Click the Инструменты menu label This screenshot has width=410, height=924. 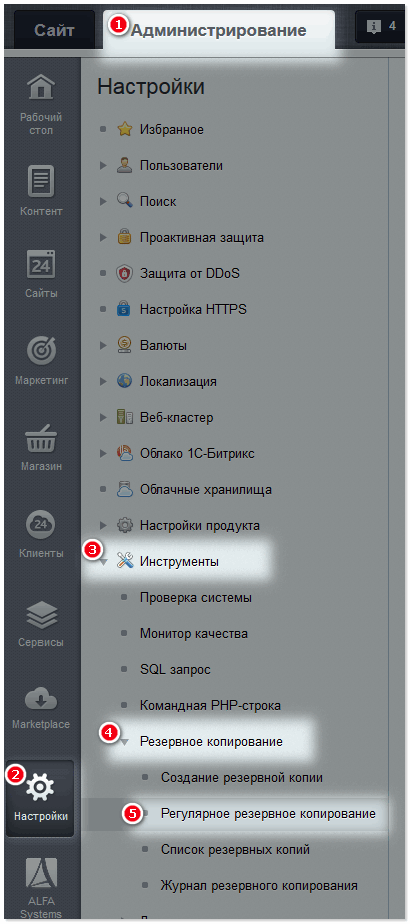(x=179, y=562)
